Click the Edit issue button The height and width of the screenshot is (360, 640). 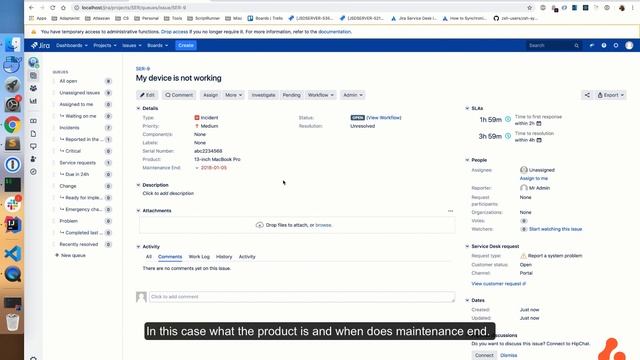tap(147, 95)
